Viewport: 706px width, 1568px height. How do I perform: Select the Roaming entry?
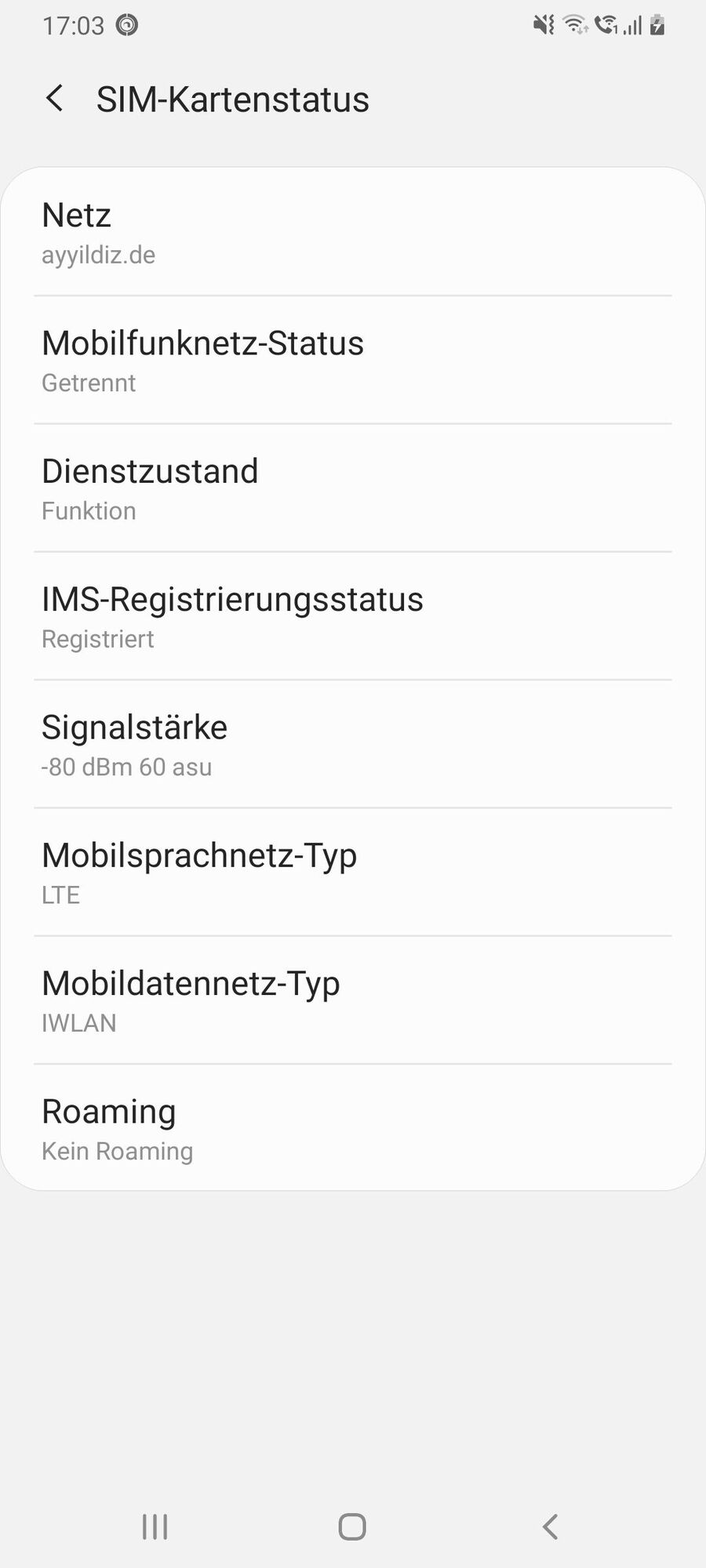353,1129
